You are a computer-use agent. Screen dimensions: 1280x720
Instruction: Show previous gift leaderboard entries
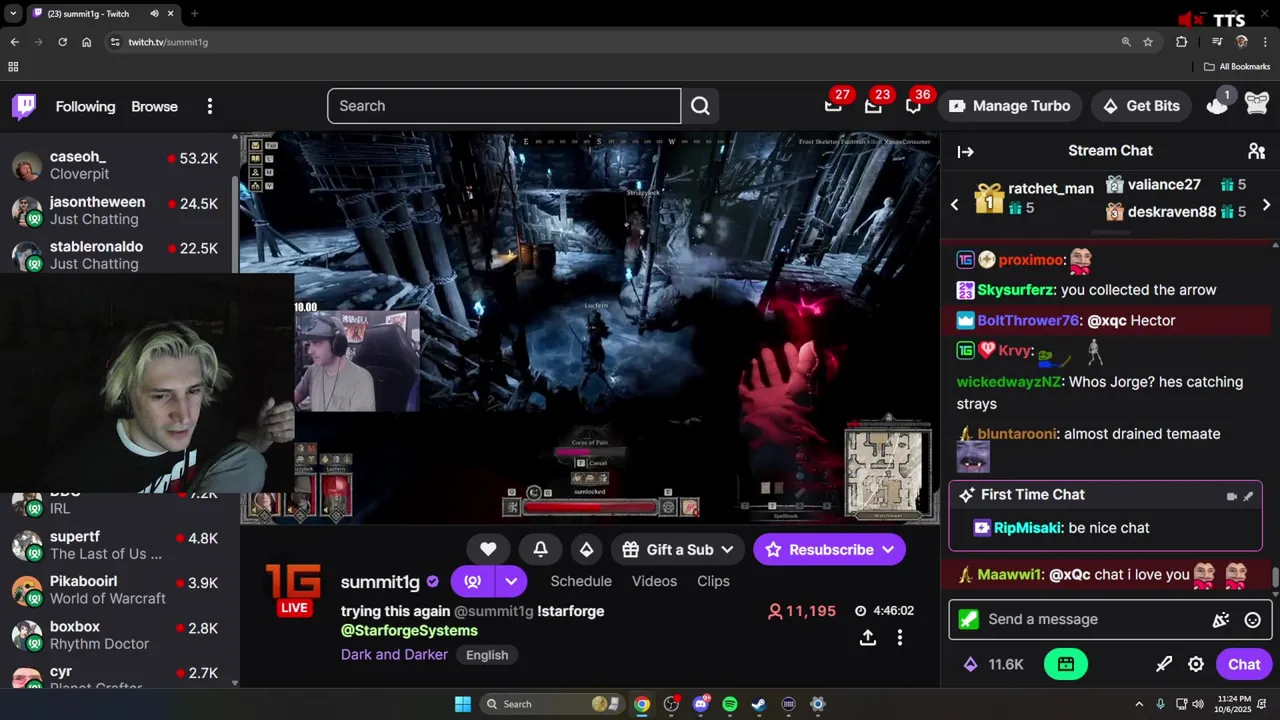click(954, 204)
